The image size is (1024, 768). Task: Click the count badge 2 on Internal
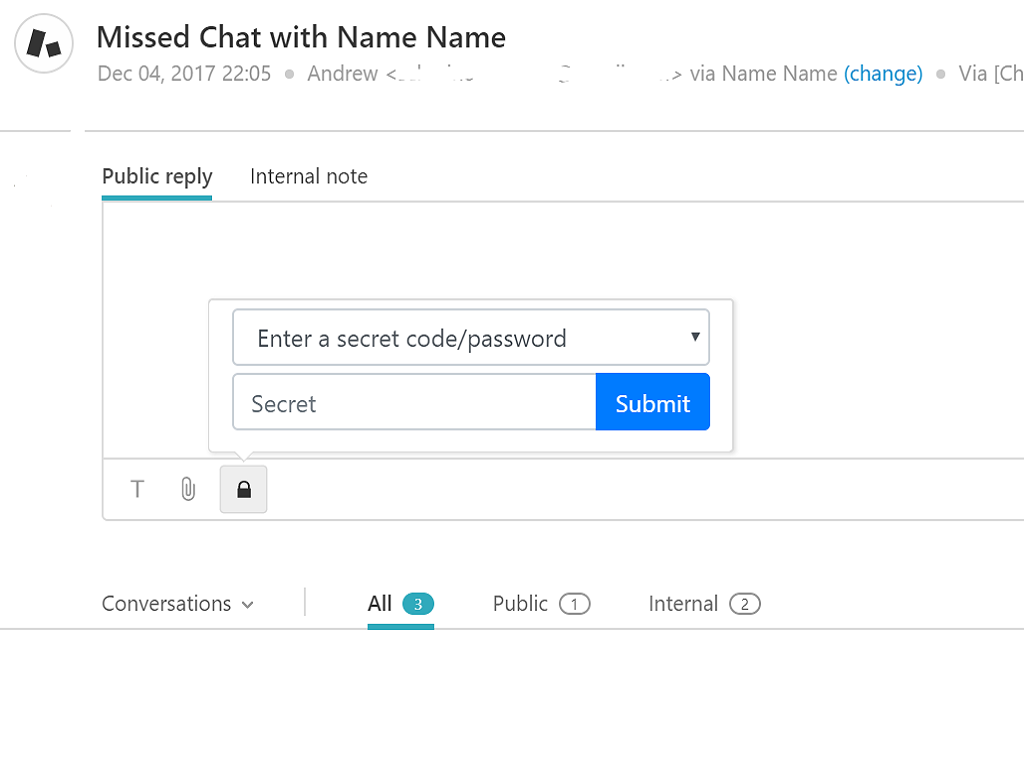(x=745, y=604)
